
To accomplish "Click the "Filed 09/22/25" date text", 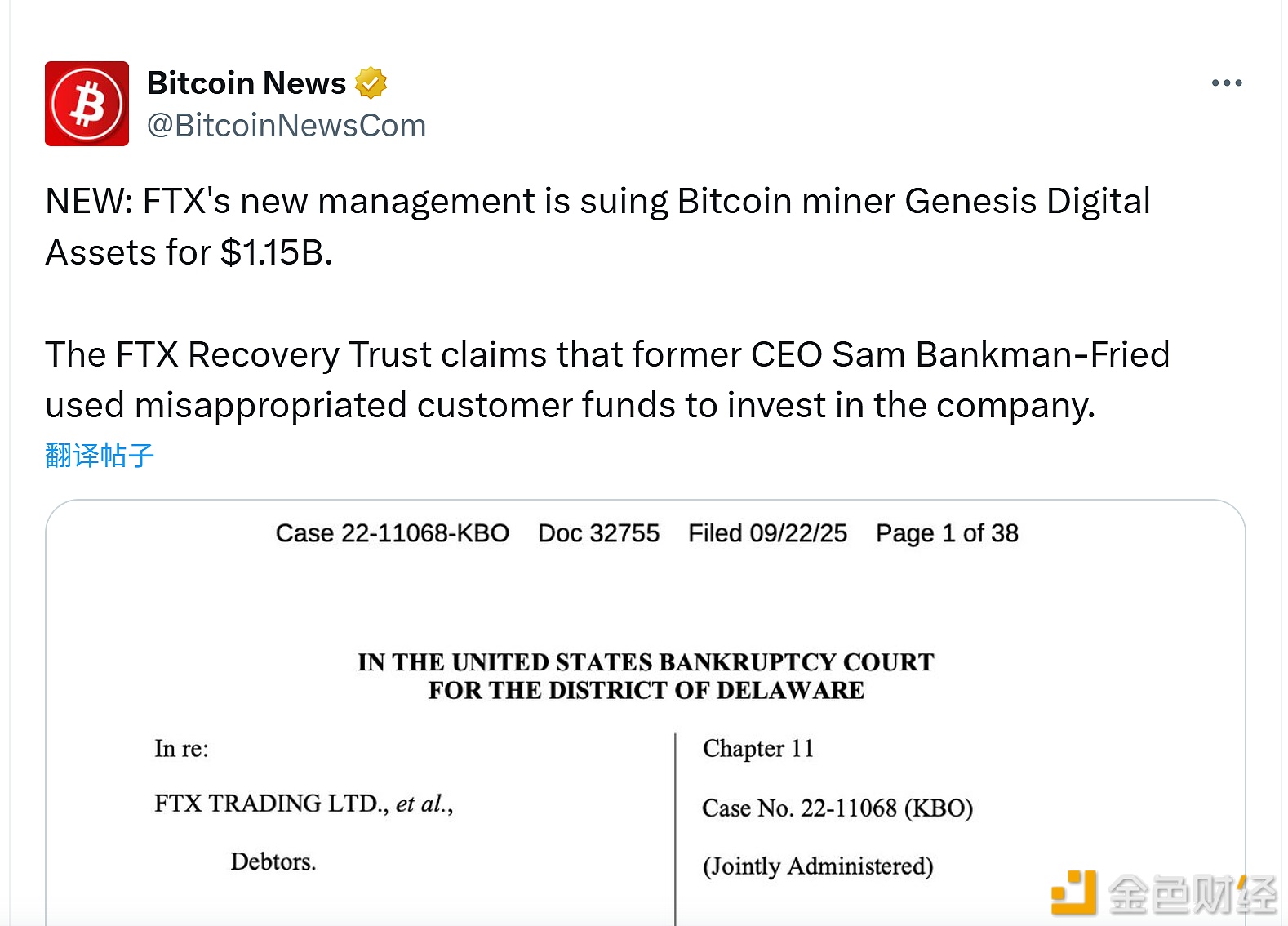I will click(x=767, y=533).
